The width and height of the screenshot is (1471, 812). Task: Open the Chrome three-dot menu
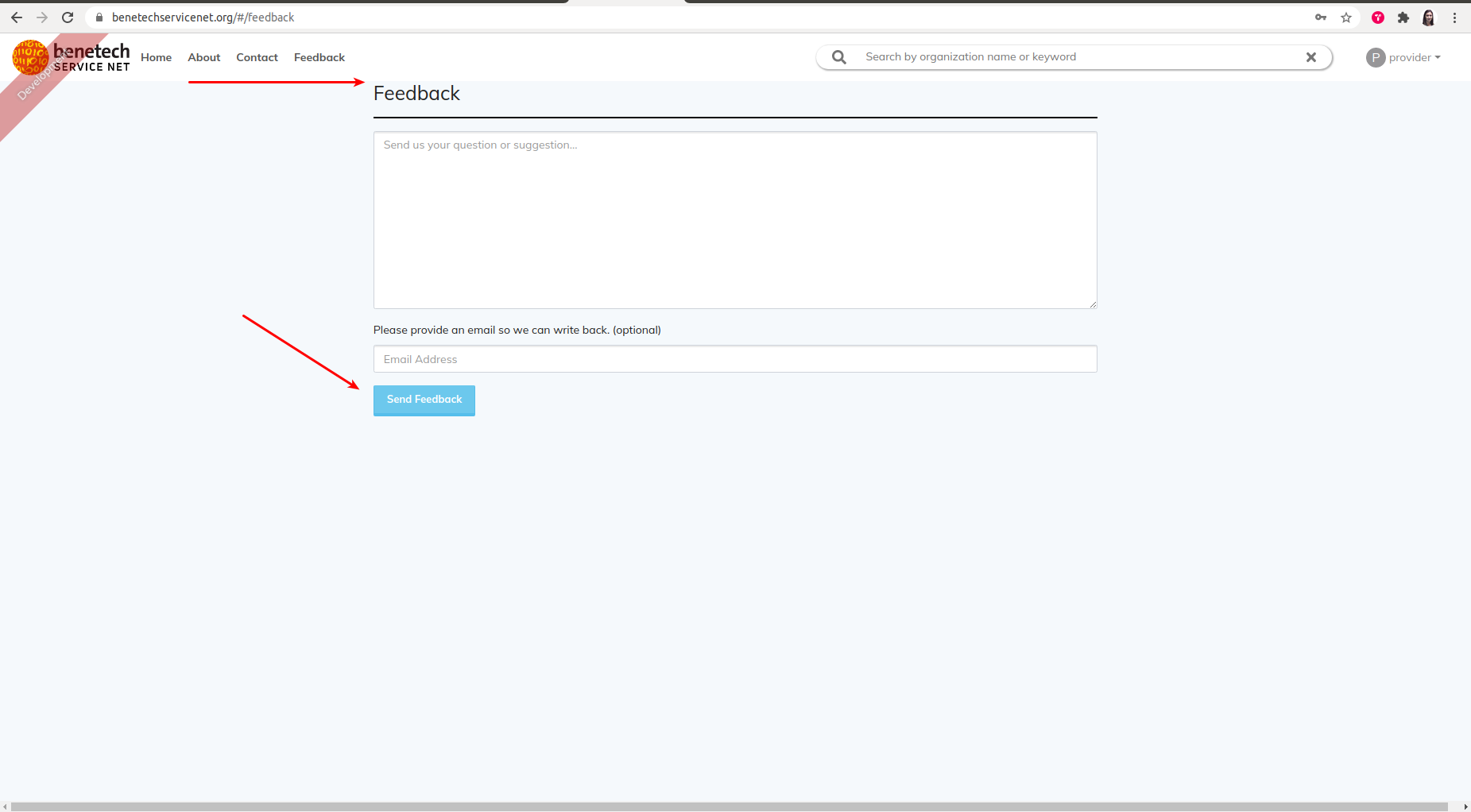(x=1455, y=17)
